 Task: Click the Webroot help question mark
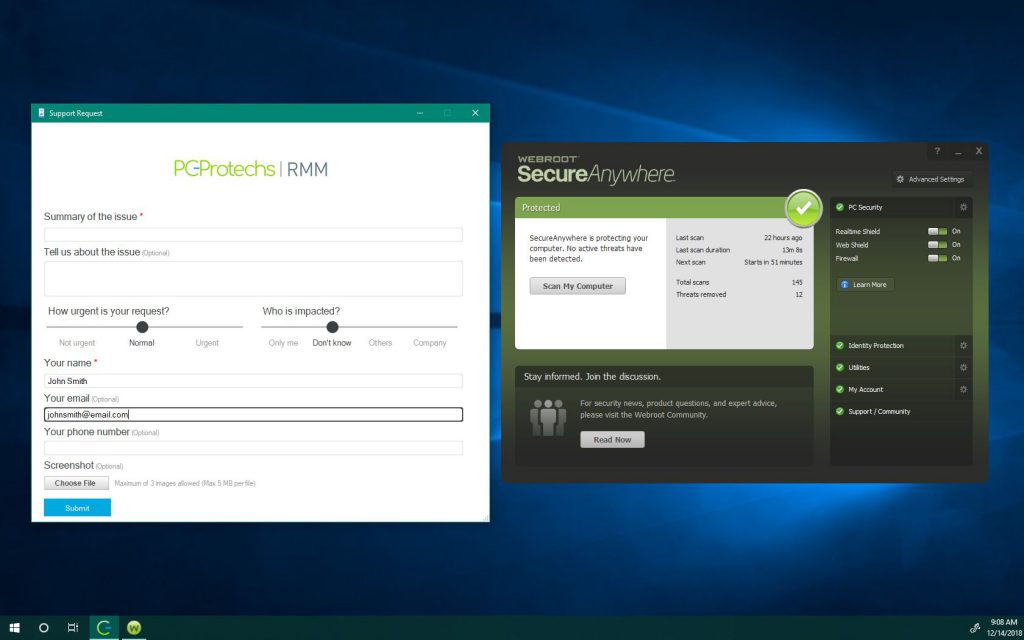(x=937, y=152)
